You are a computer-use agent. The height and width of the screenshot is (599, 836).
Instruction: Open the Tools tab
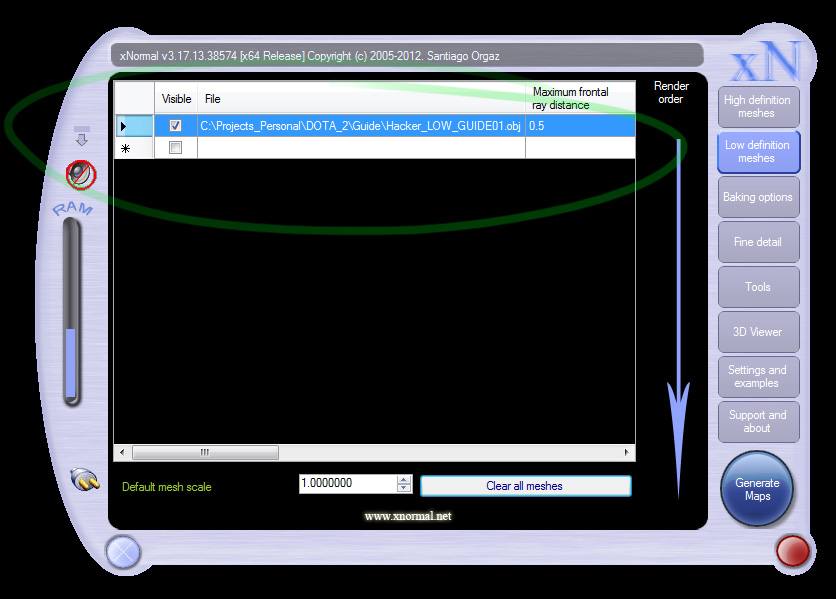pos(758,287)
